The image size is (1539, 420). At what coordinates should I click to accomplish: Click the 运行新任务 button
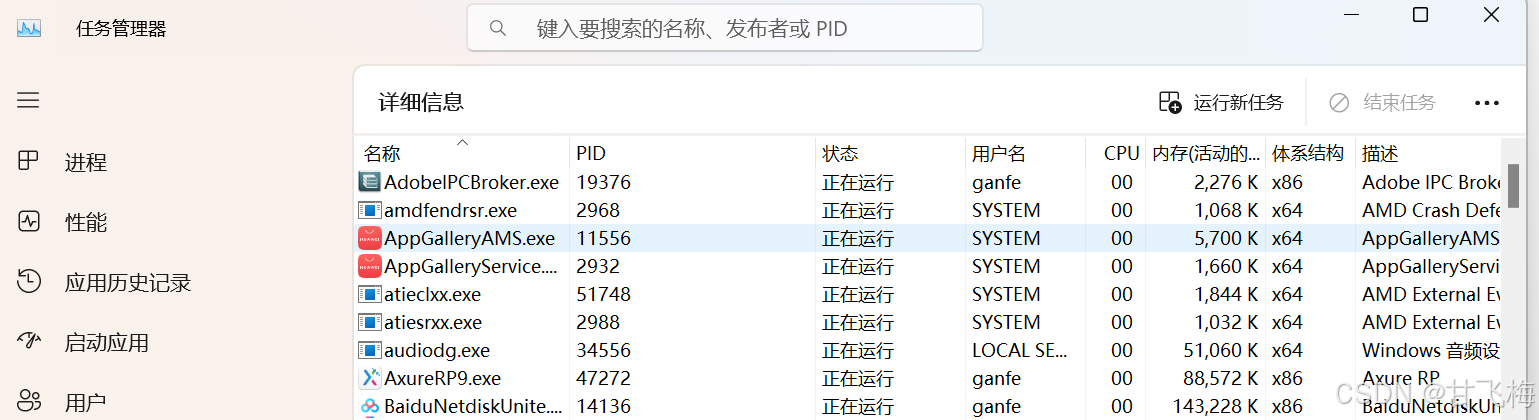click(1221, 102)
